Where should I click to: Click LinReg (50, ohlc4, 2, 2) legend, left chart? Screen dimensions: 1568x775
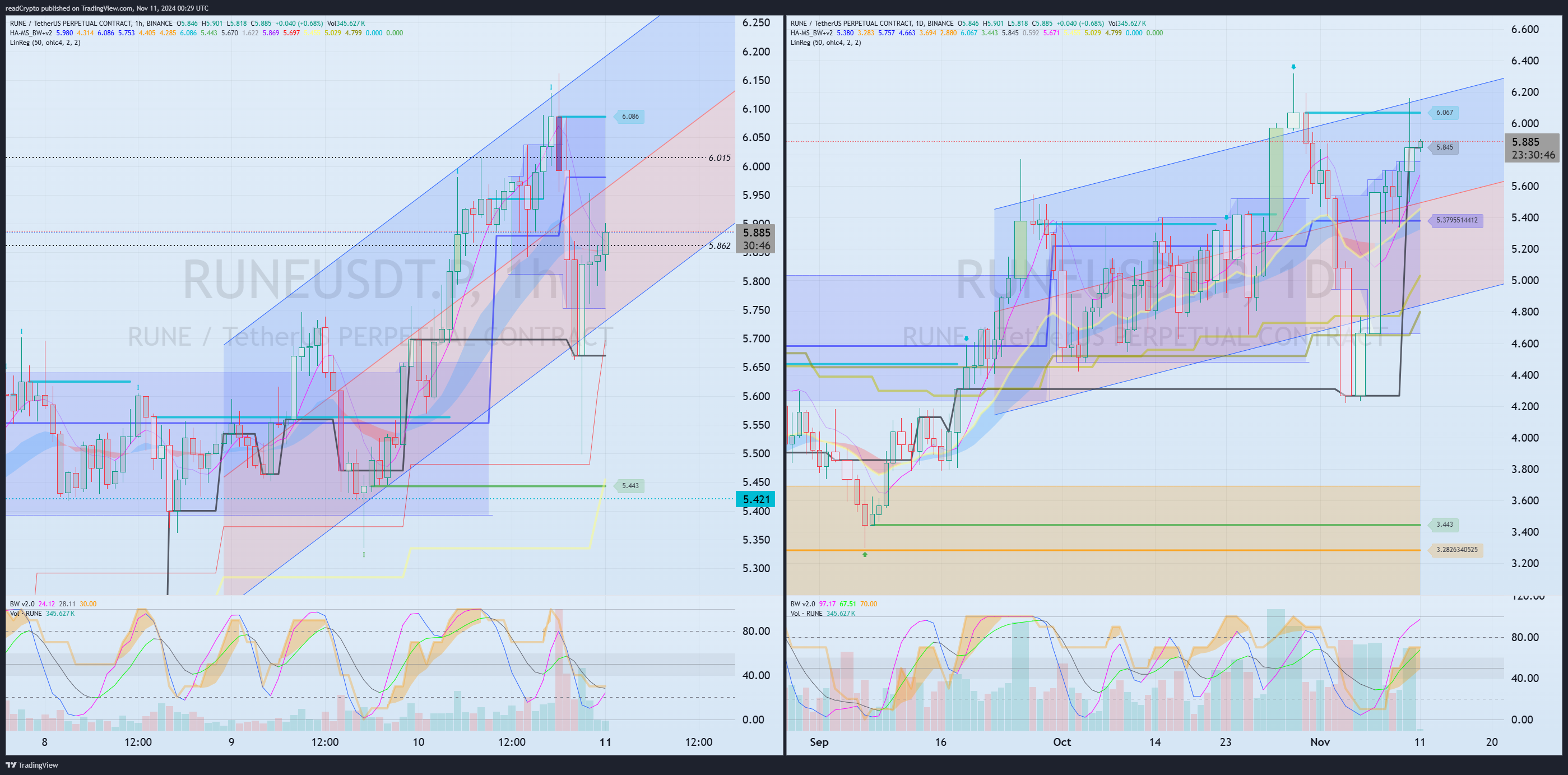(x=45, y=43)
